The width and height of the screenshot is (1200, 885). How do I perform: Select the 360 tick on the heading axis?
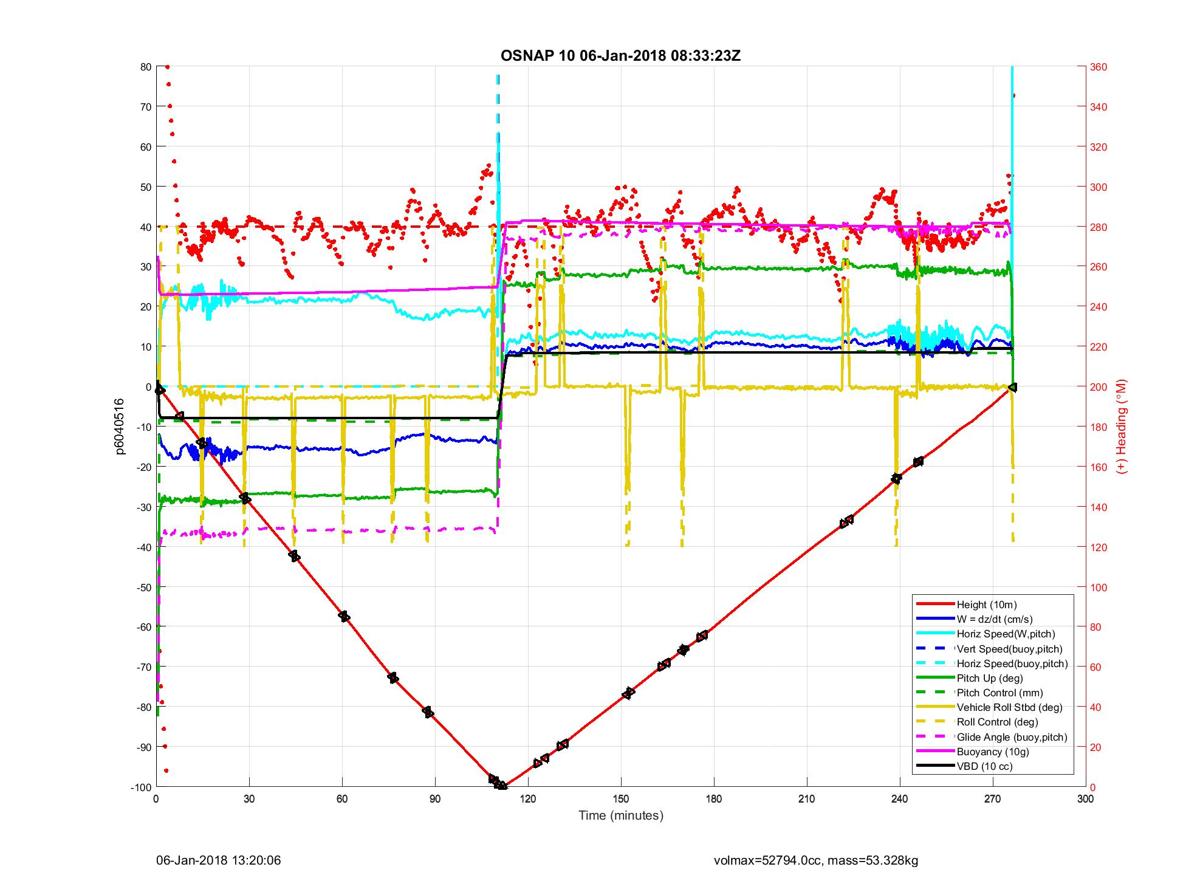pyautogui.click(x=1099, y=67)
